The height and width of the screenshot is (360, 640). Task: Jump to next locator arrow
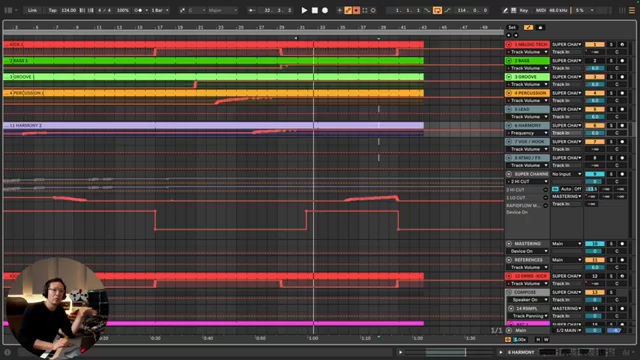(x=516, y=35)
